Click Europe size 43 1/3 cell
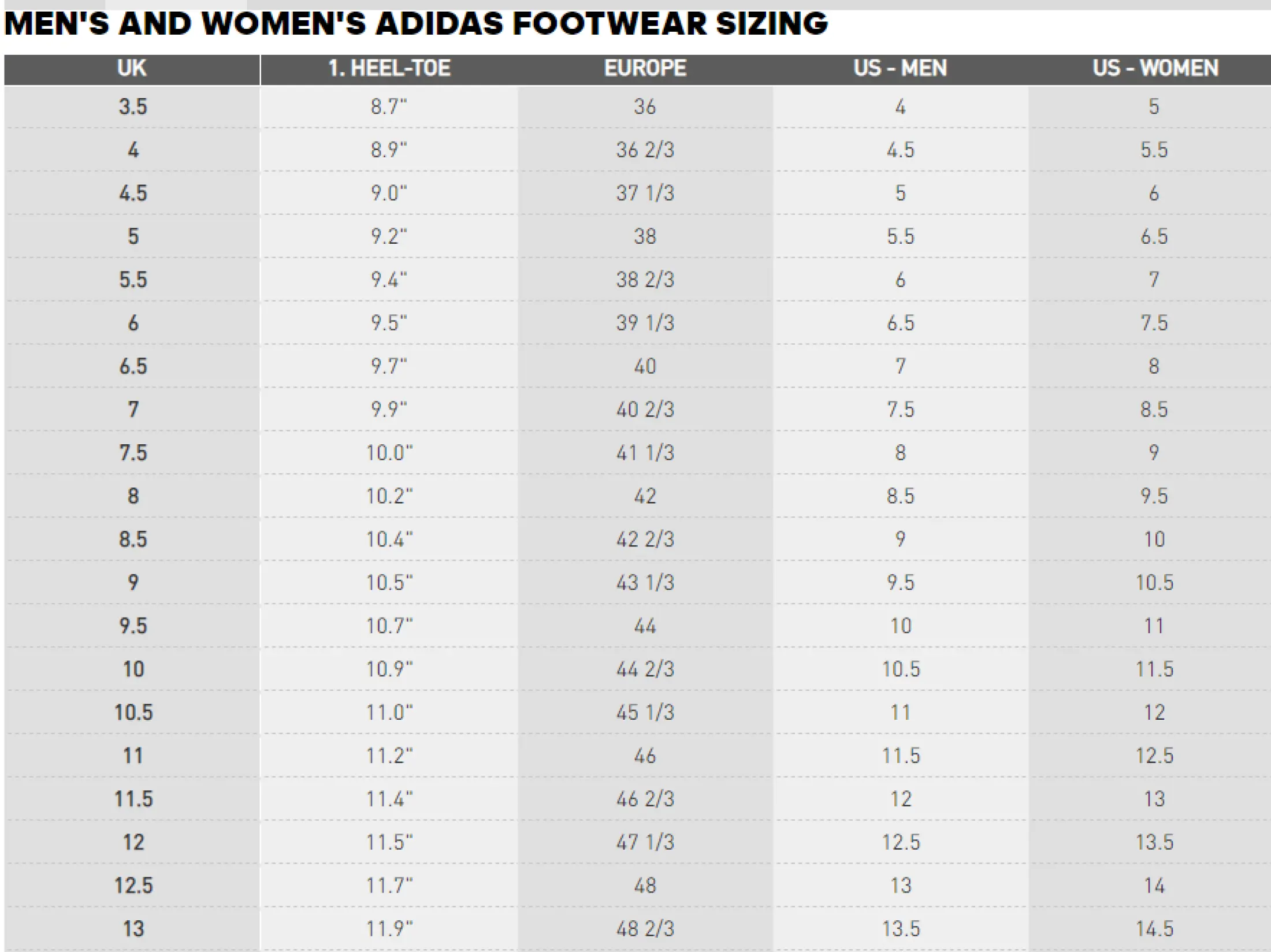The width and height of the screenshot is (1271, 952). pyautogui.click(x=645, y=583)
